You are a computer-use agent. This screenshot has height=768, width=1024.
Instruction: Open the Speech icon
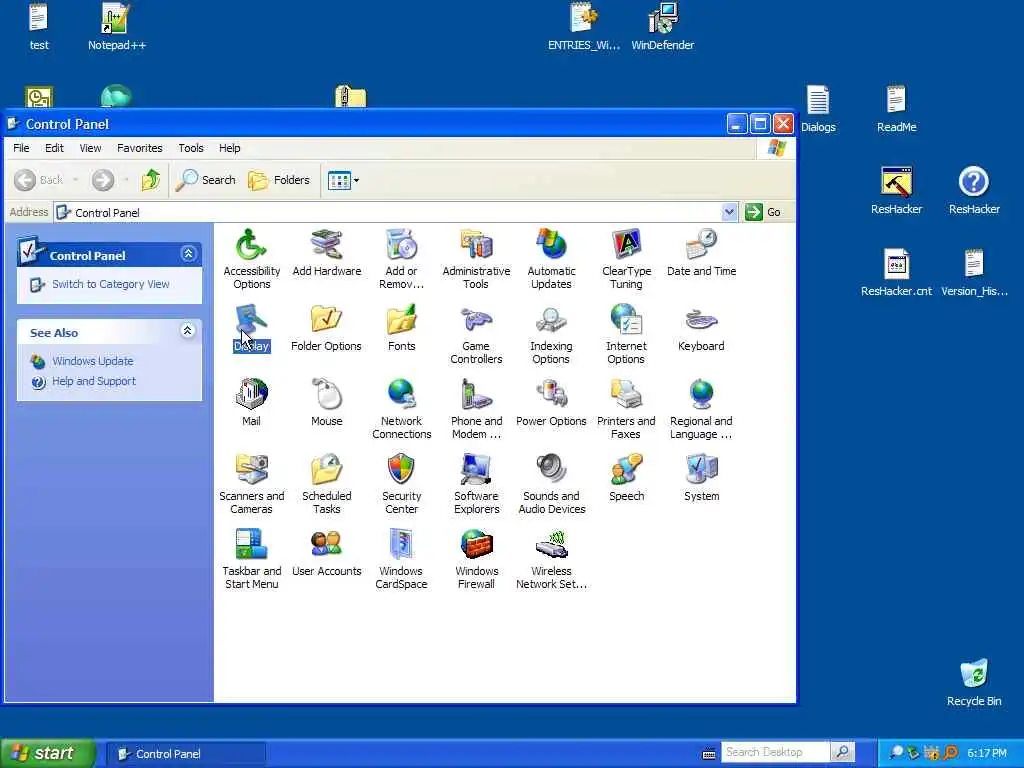[626, 470]
